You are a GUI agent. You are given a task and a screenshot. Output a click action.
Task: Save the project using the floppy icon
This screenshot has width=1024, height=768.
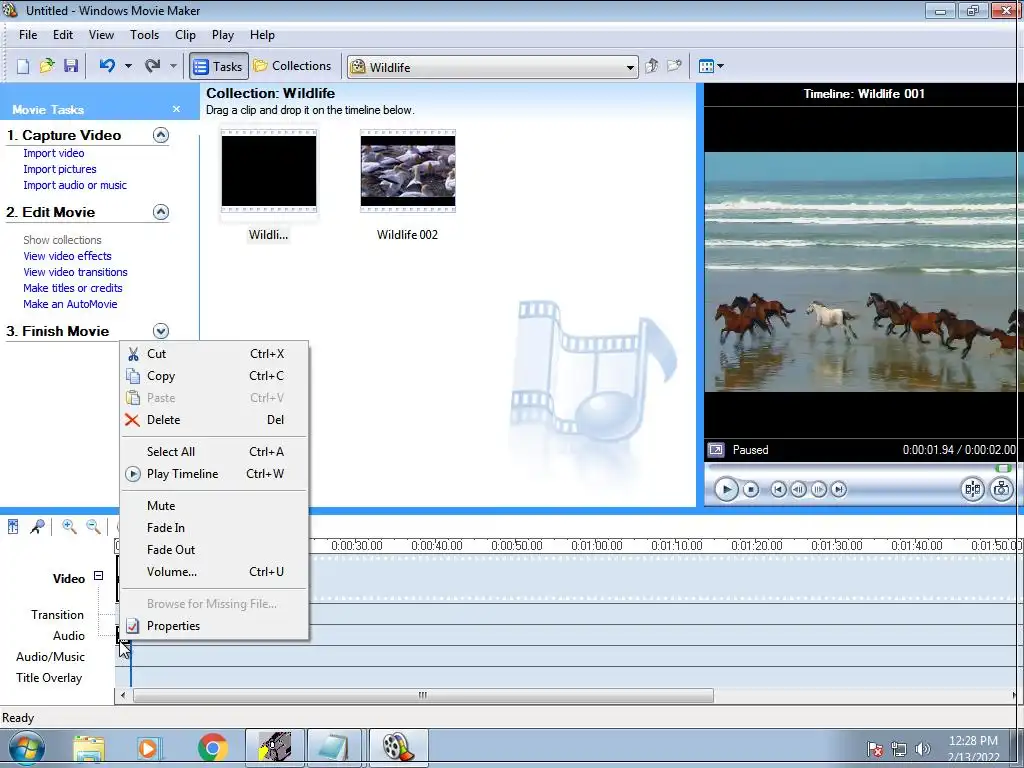click(71, 66)
